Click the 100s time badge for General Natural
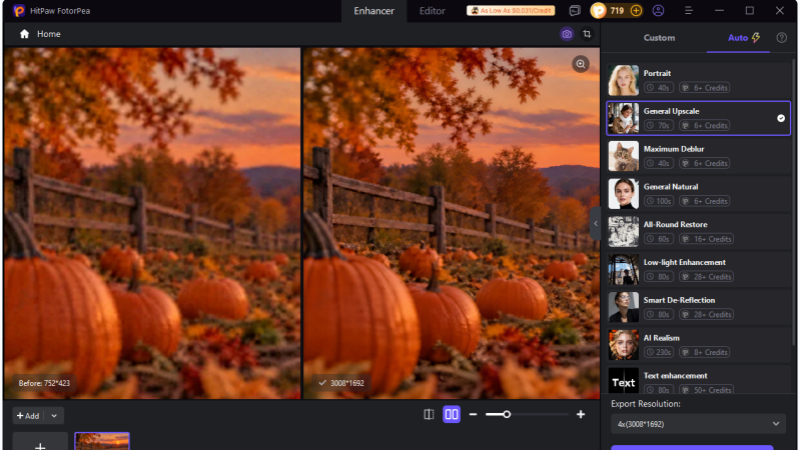 (x=659, y=201)
